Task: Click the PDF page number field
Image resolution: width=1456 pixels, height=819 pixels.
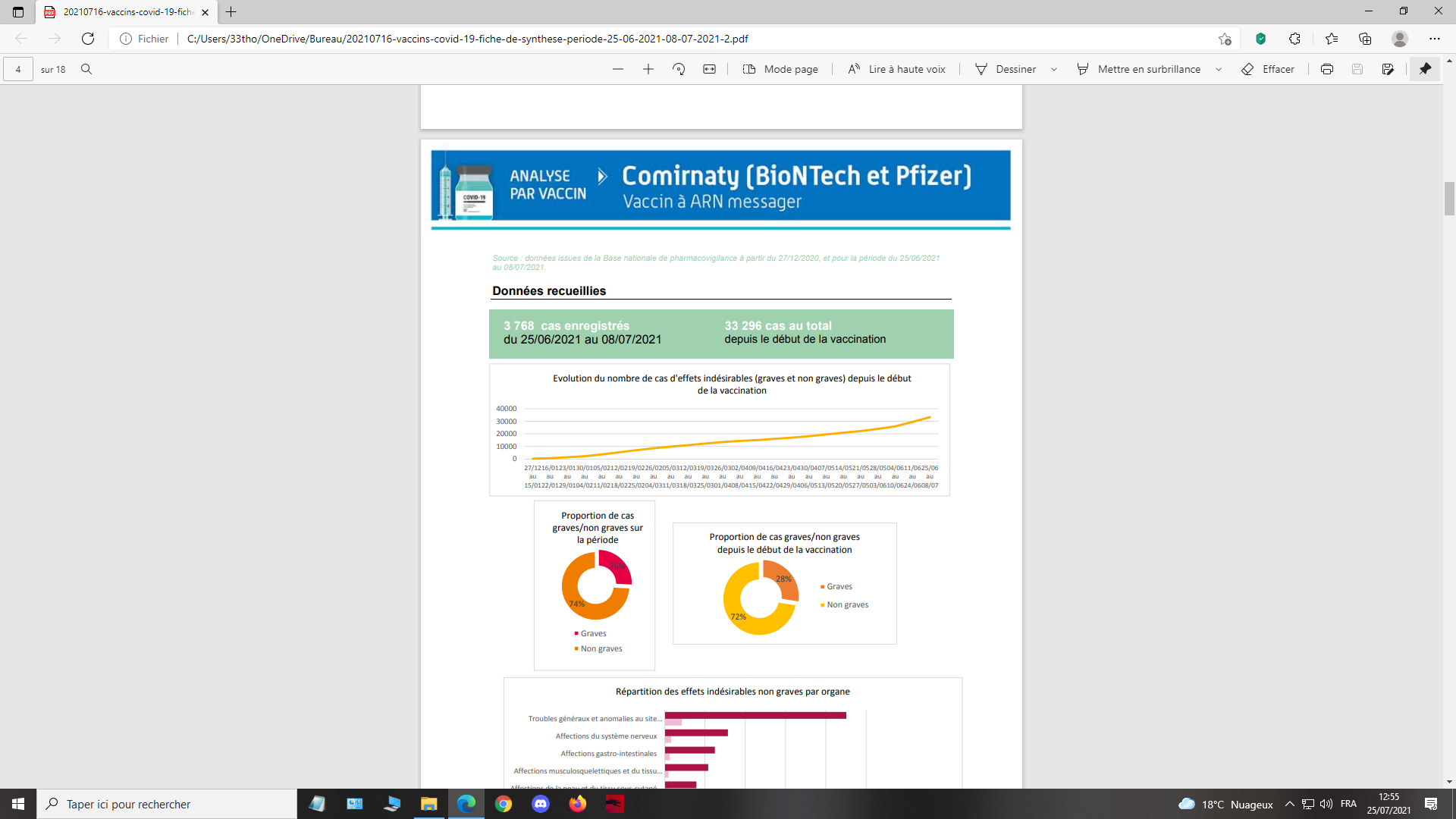Action: (x=18, y=69)
